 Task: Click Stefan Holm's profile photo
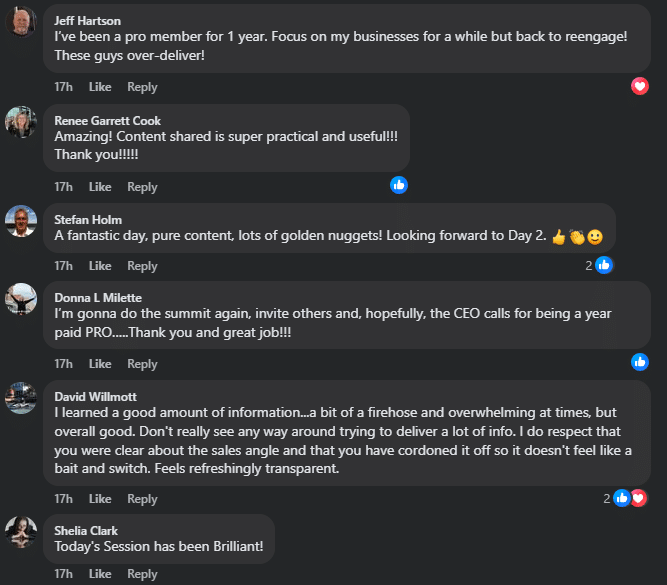21,220
